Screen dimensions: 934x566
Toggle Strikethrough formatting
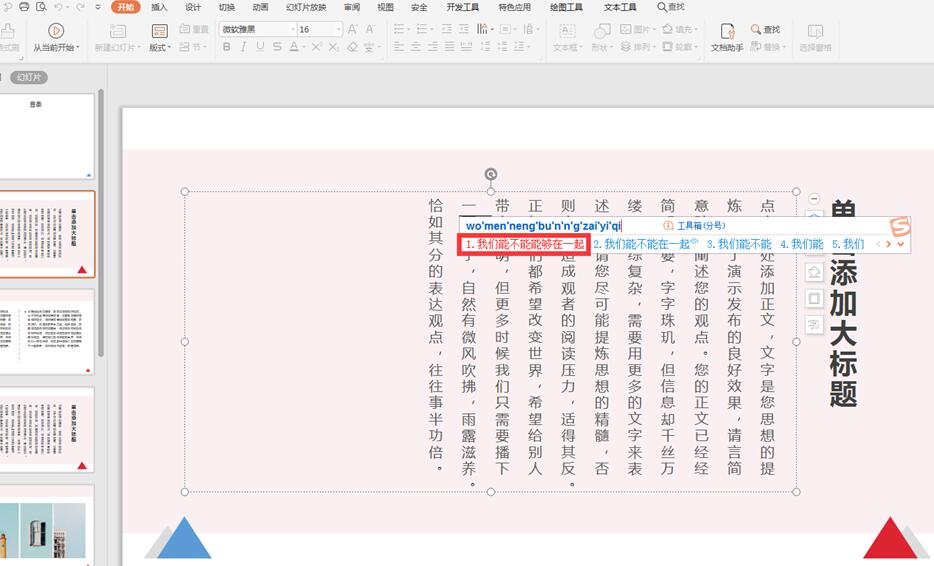tap(277, 46)
